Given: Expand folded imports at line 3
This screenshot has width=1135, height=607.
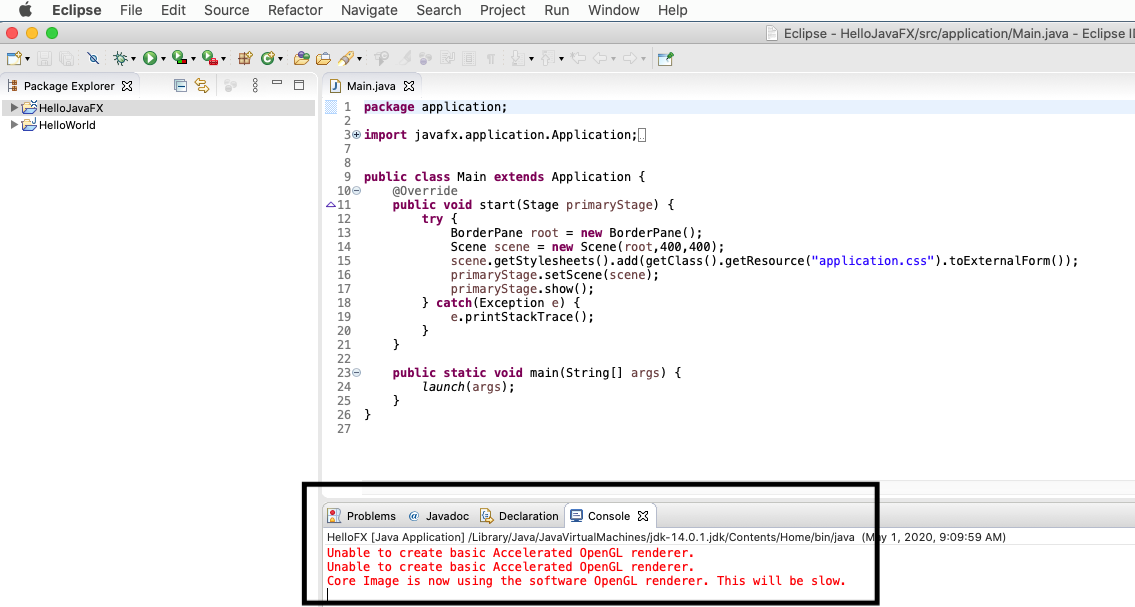Looking at the screenshot, I should pyautogui.click(x=356, y=135).
